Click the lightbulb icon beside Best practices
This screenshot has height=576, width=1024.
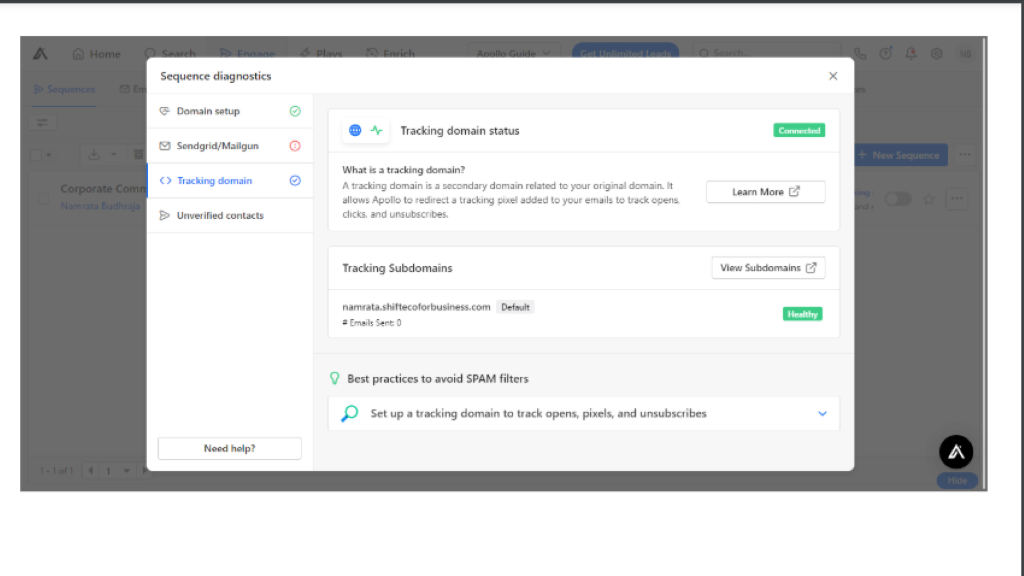334,378
